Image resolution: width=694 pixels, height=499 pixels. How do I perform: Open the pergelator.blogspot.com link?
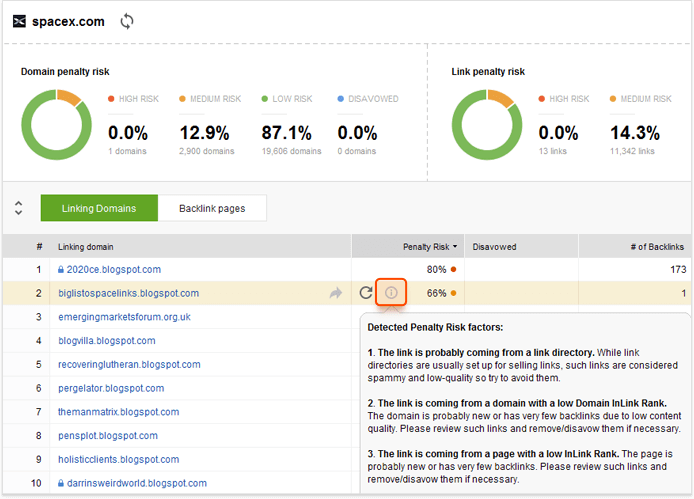111,388
